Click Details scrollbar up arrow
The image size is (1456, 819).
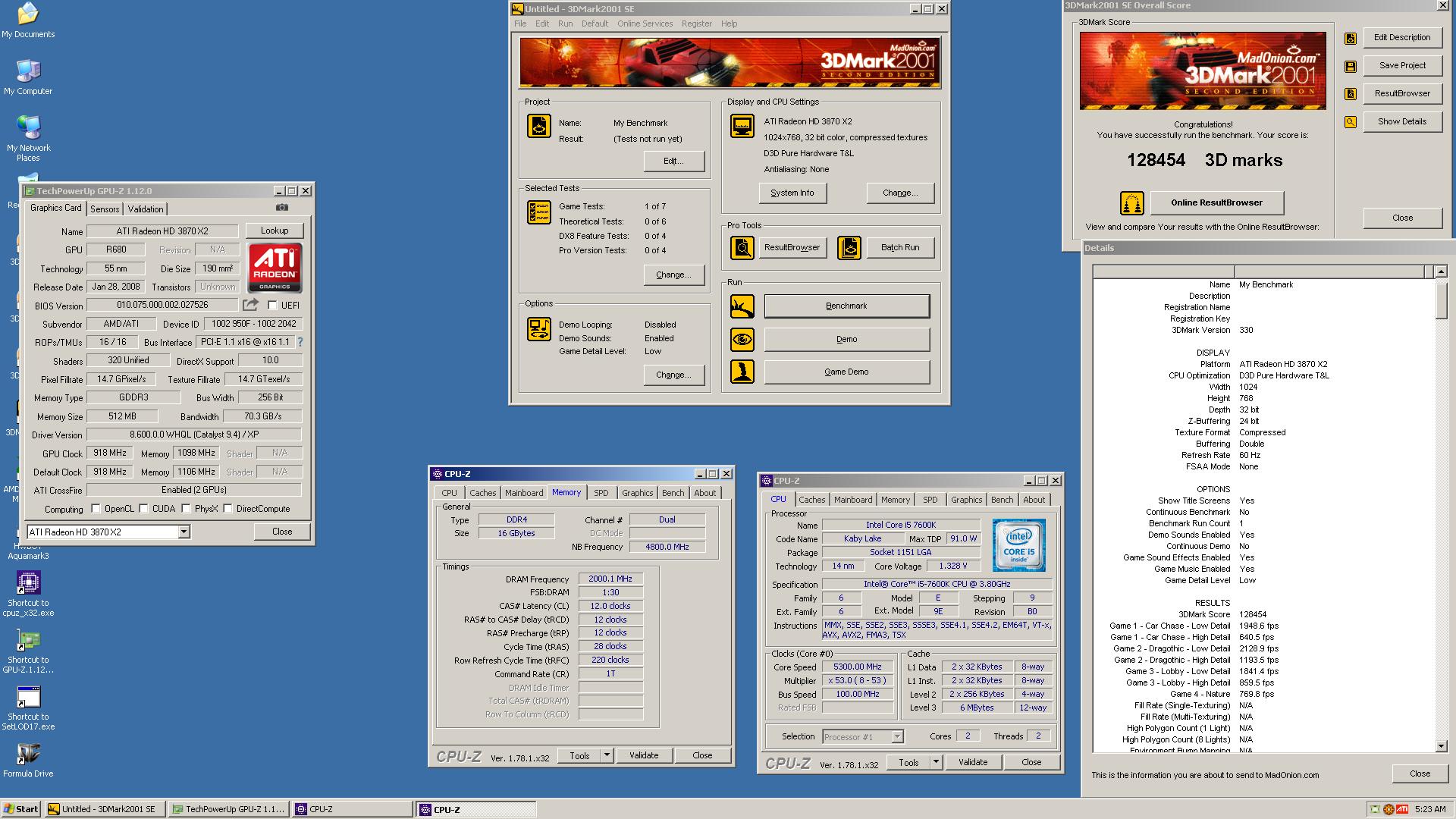click(1442, 271)
